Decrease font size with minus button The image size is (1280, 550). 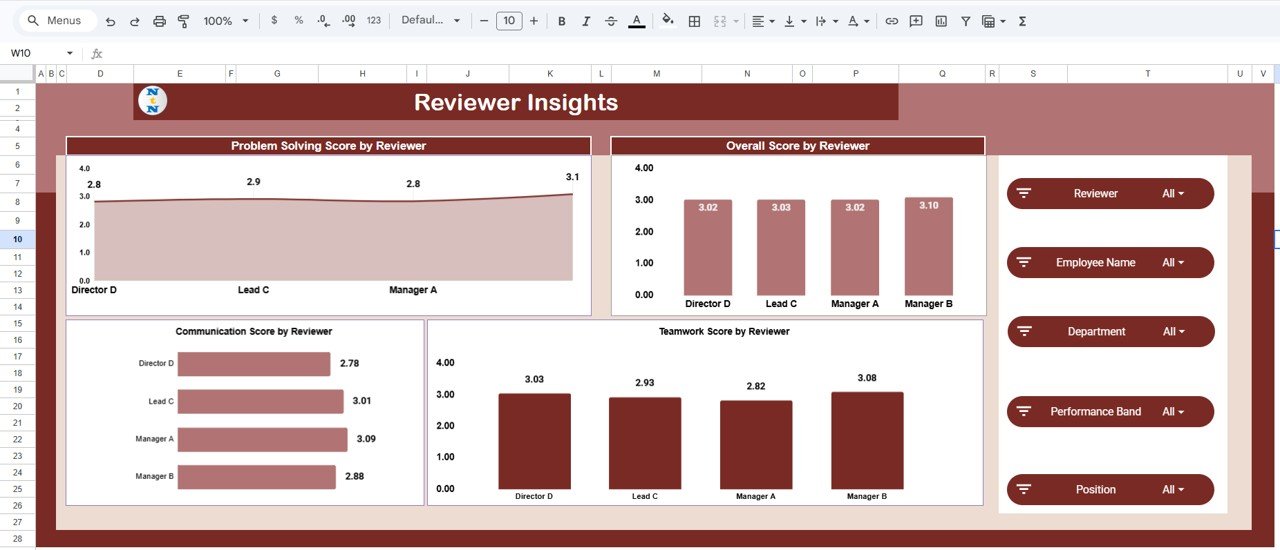coord(484,21)
